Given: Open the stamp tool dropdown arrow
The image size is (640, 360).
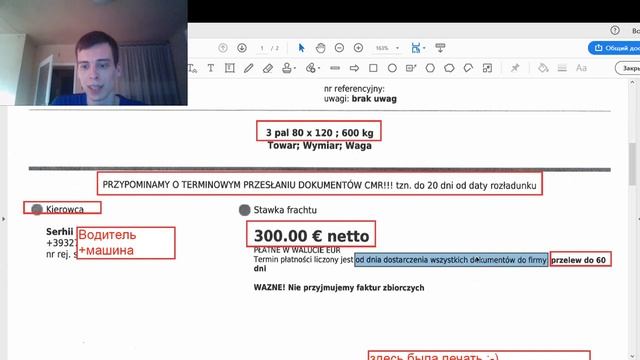Looking at the screenshot, I should (295, 69).
